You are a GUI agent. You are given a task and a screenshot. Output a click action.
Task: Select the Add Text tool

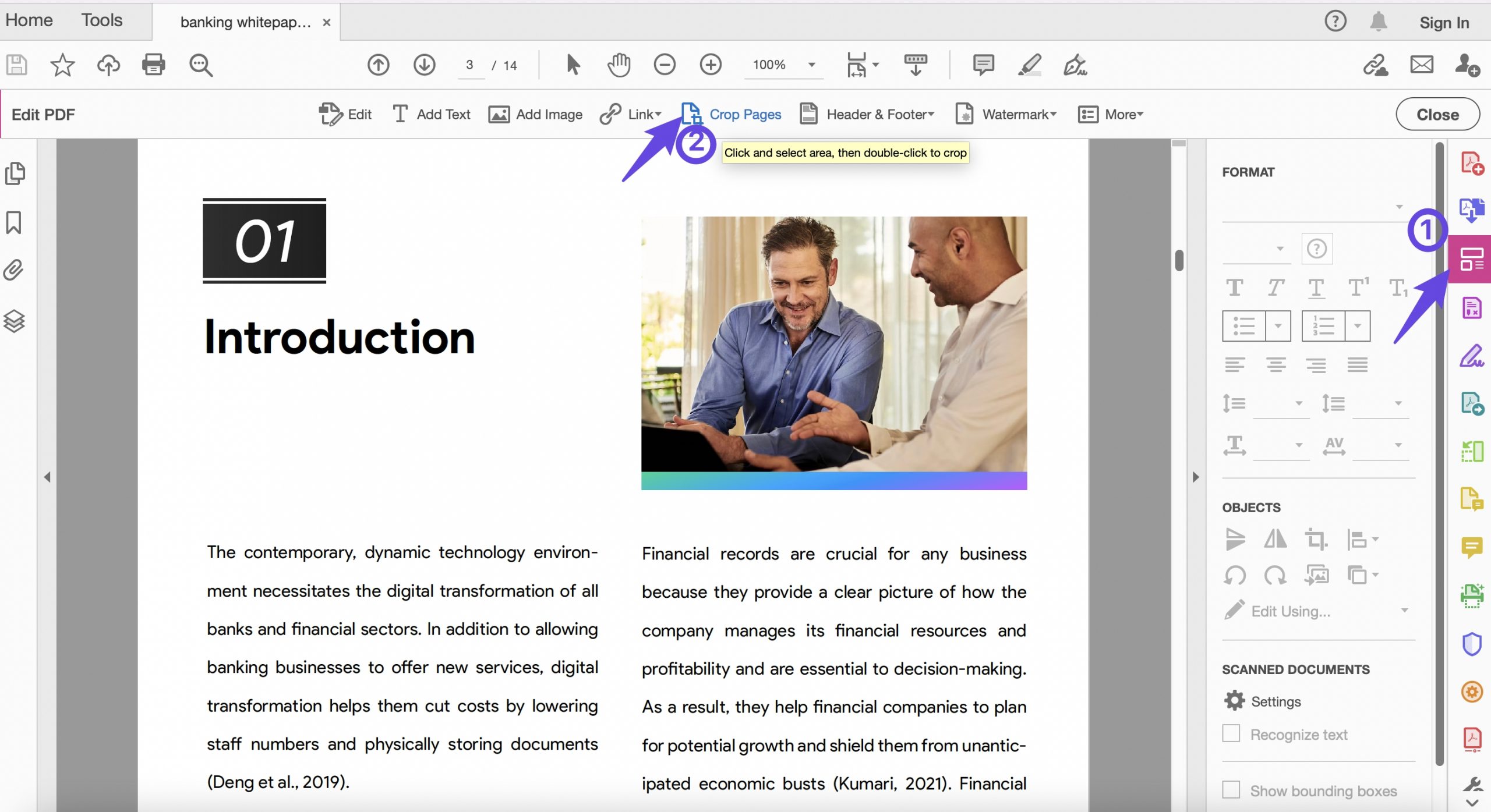[431, 114]
